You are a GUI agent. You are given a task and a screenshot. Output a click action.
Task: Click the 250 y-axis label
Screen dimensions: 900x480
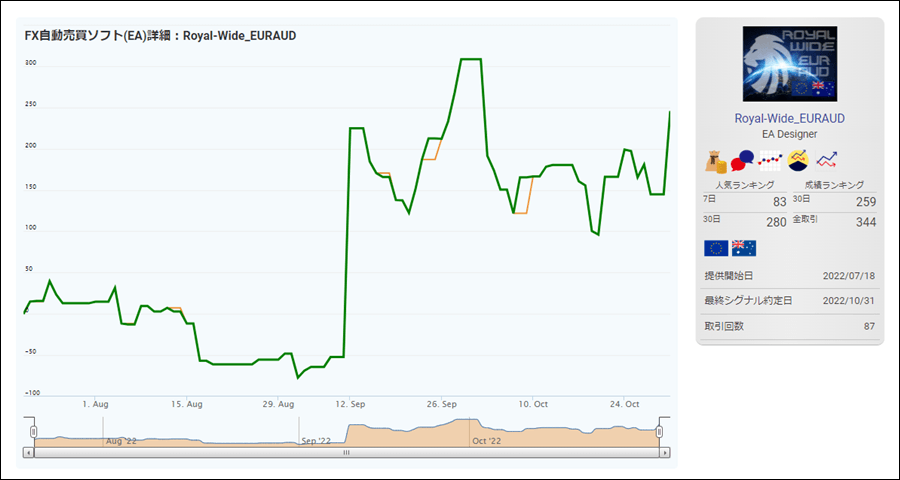pyautogui.click(x=30, y=104)
